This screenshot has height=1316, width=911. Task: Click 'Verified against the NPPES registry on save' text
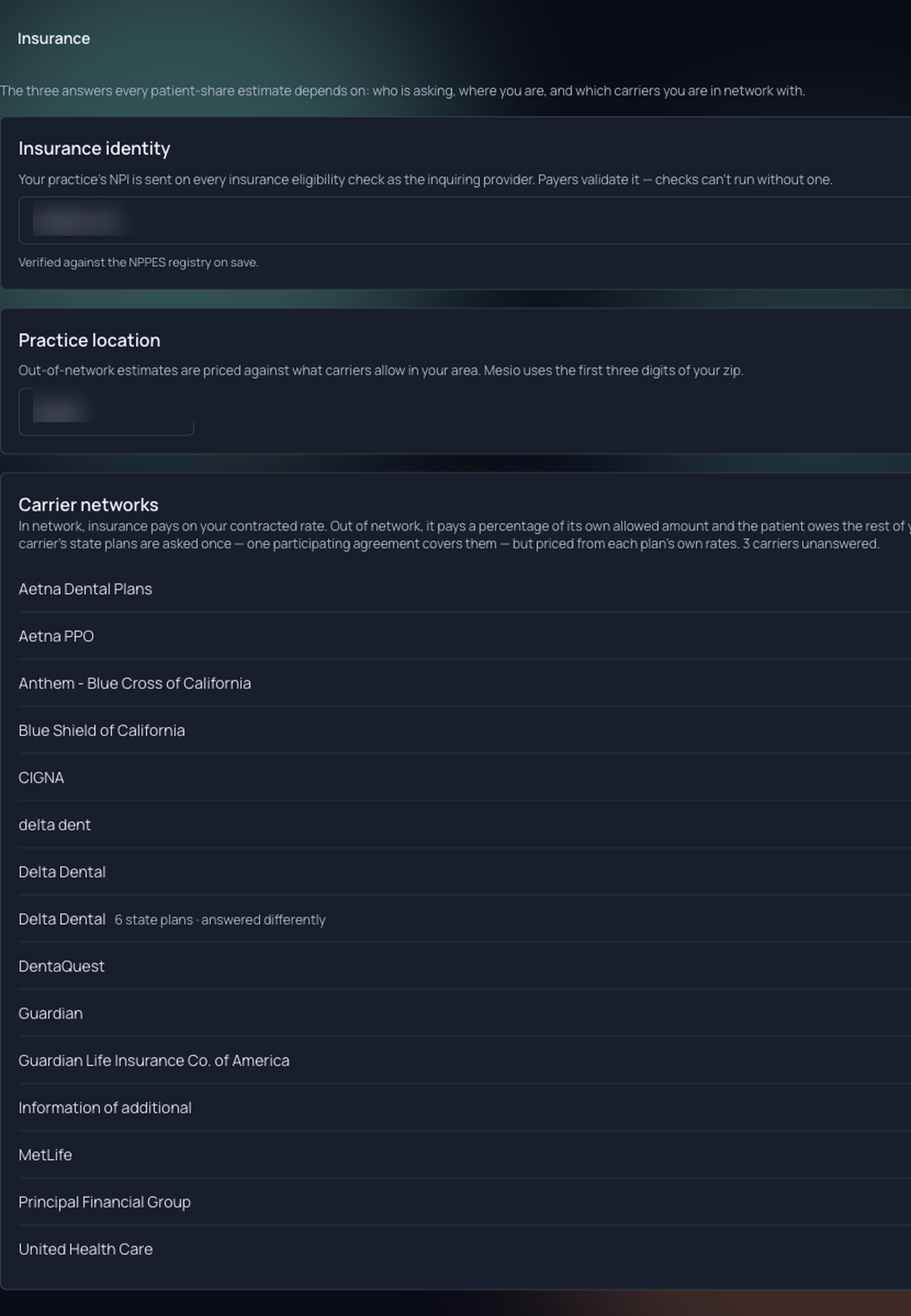139,263
